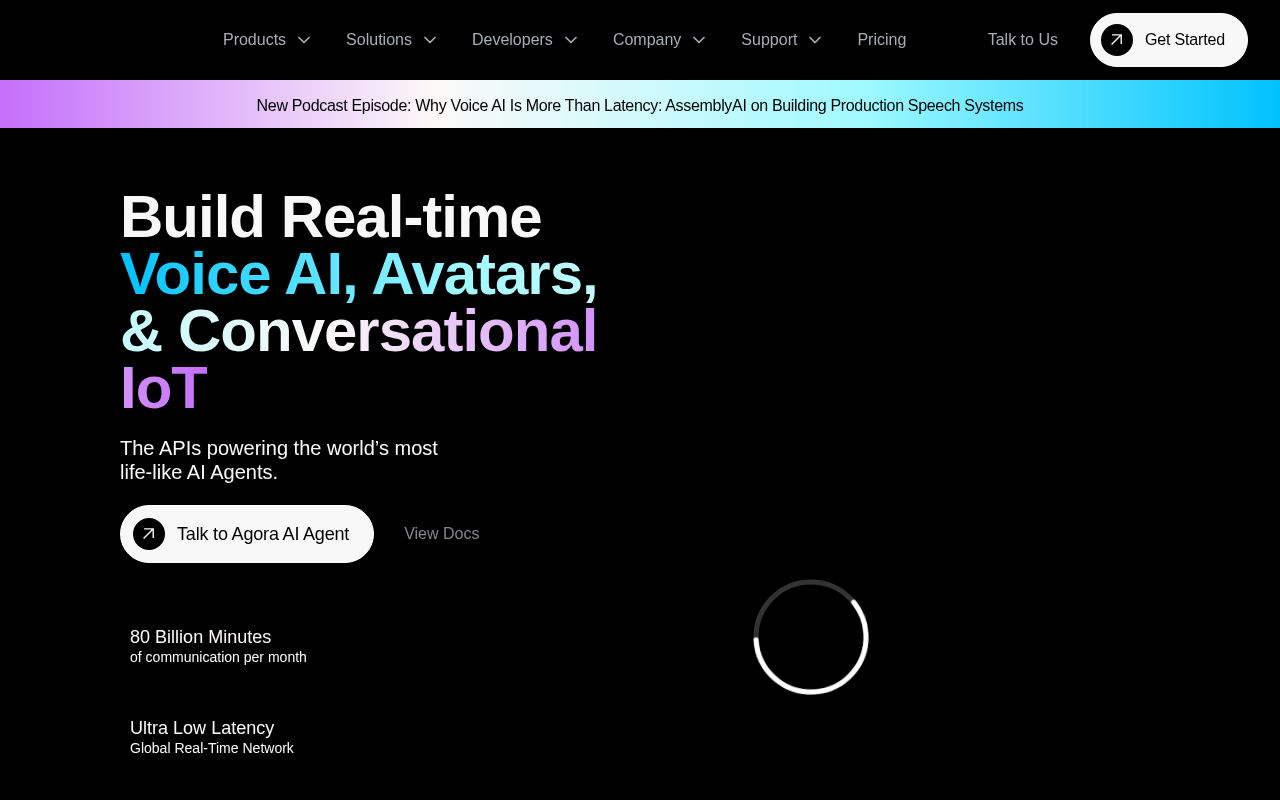Expand the Solutions chevron arrow
The image size is (1280, 800).
coord(430,40)
